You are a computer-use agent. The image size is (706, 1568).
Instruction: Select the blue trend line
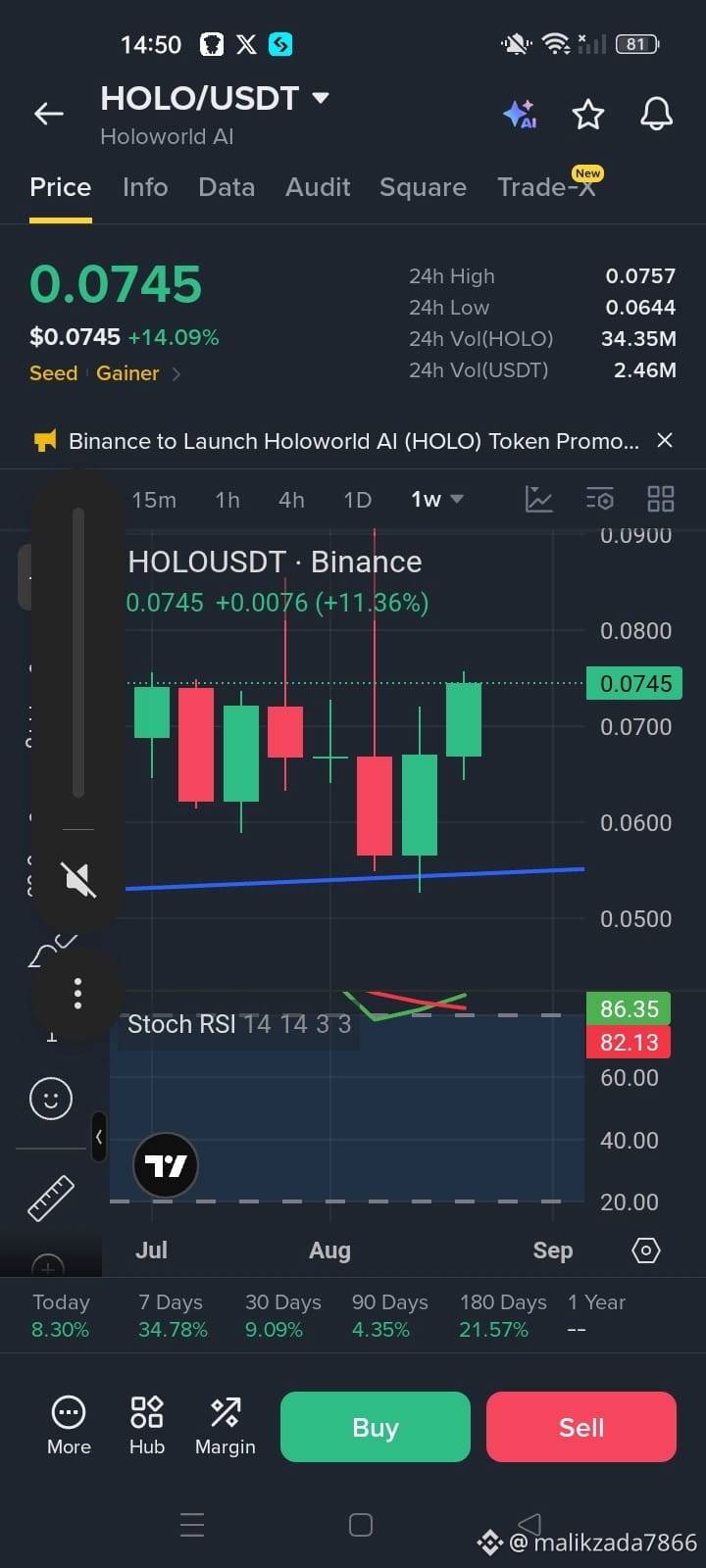pos(355,879)
